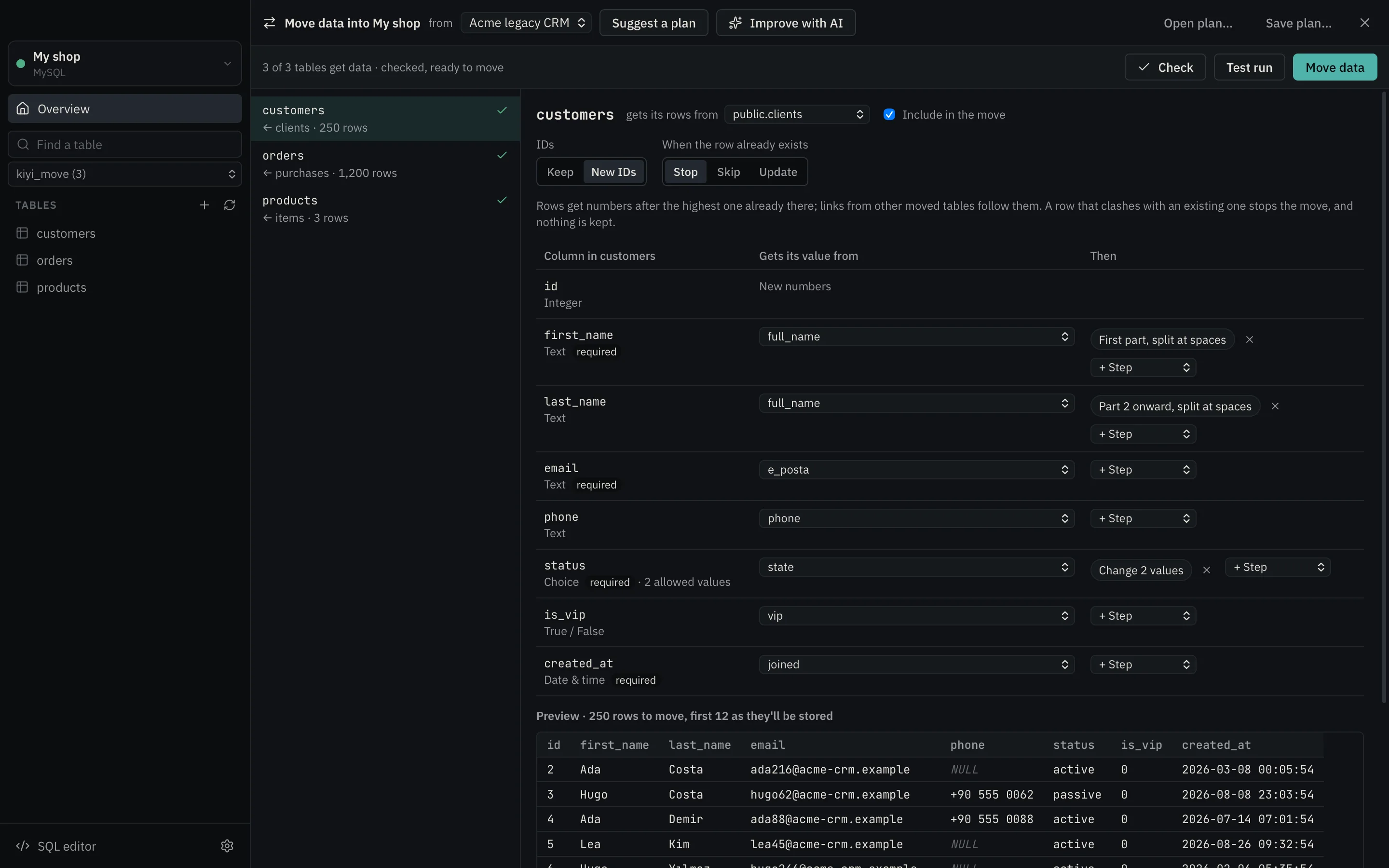Click the orders table icon in sidebar

coord(22,260)
